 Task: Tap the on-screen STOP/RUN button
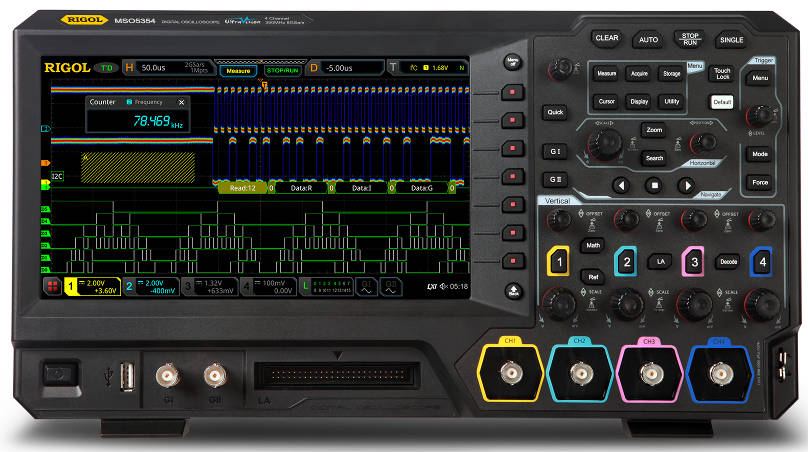pyautogui.click(x=282, y=71)
